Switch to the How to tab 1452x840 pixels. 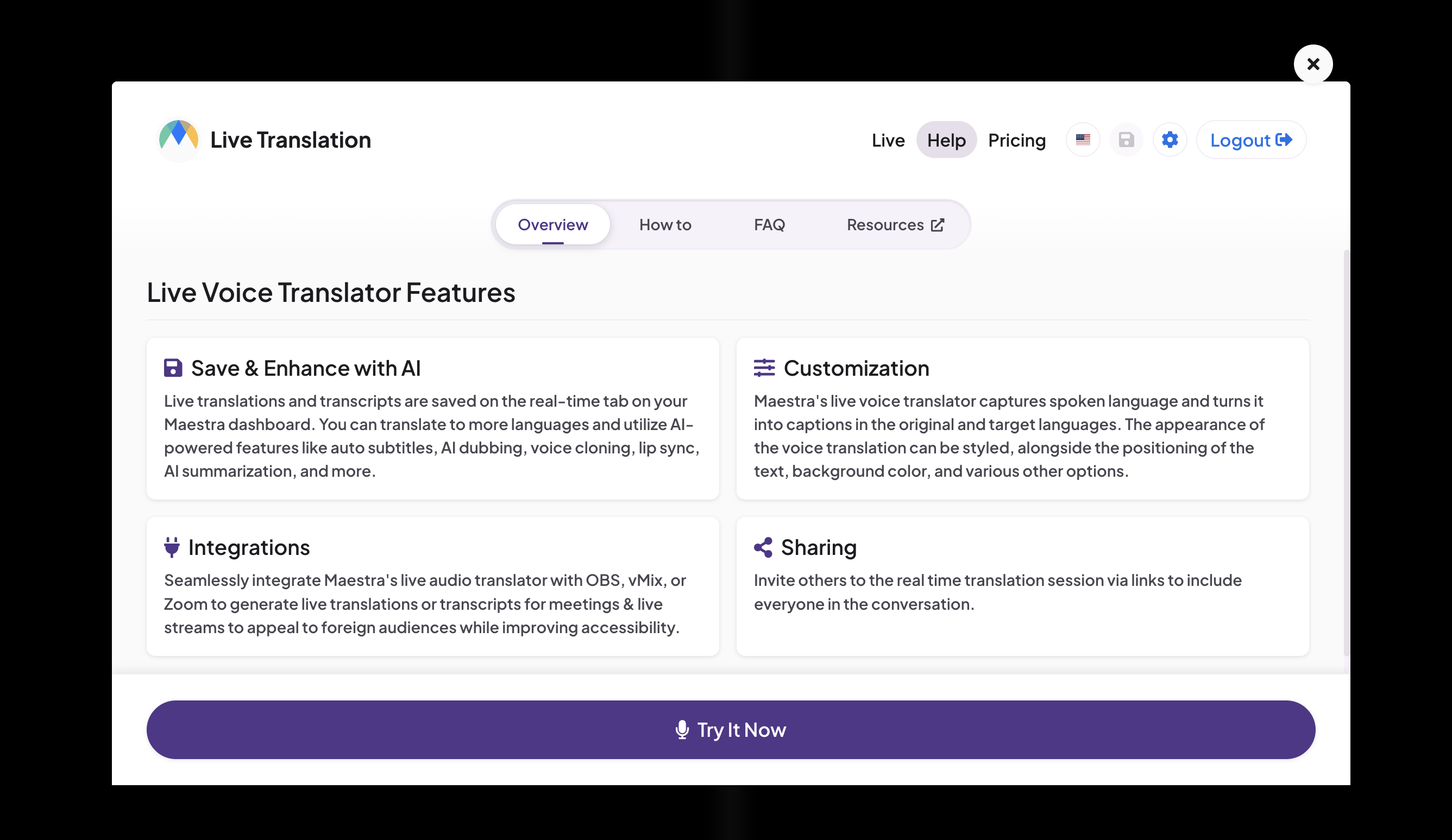pyautogui.click(x=665, y=225)
